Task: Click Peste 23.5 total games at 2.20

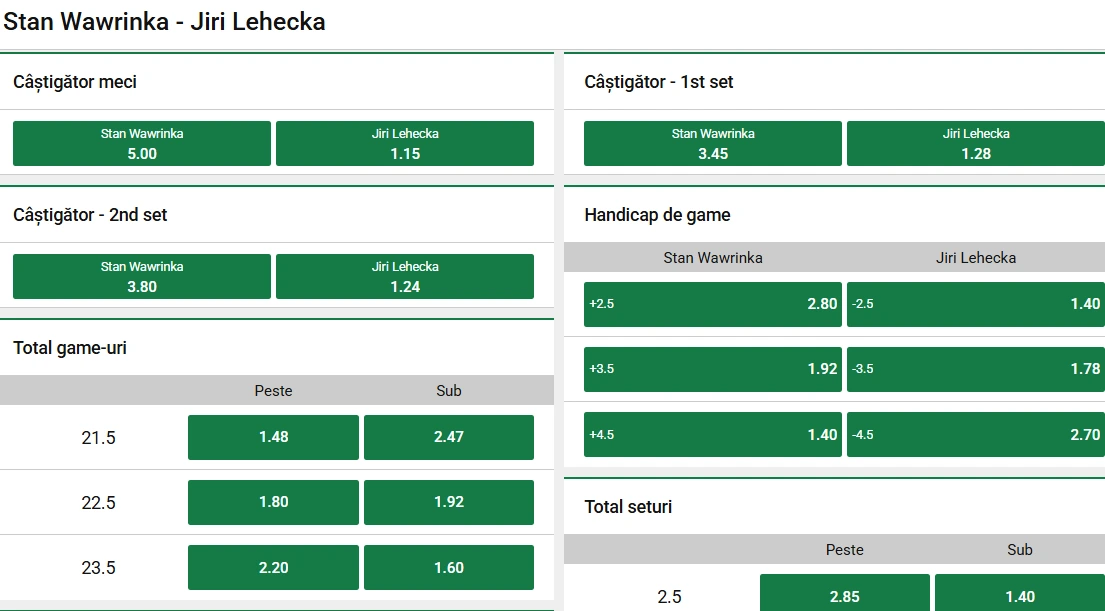Action: (x=273, y=568)
